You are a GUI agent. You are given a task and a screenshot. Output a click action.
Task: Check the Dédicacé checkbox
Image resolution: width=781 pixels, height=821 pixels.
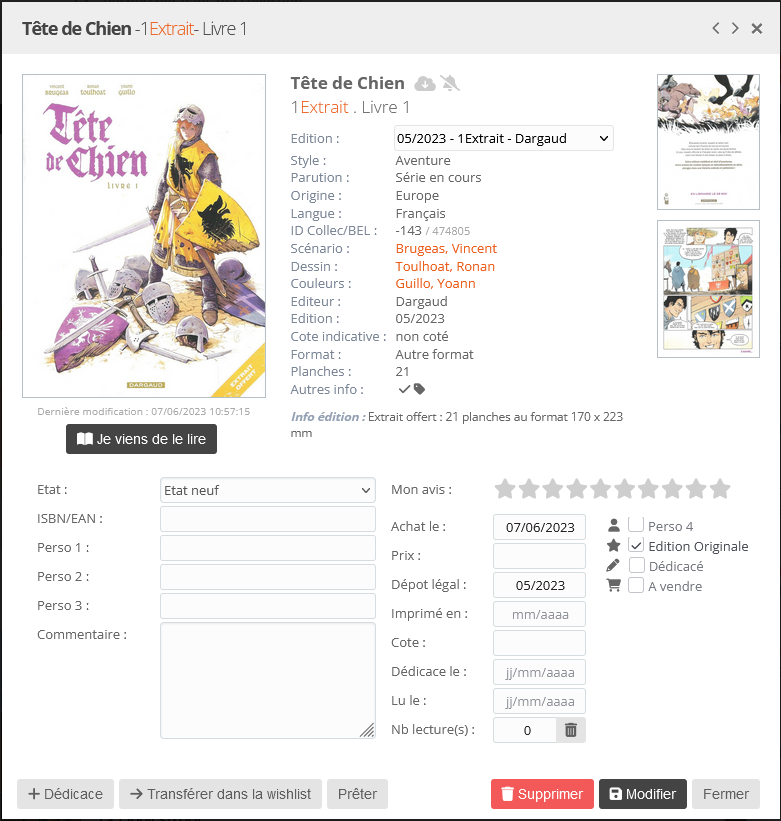click(636, 565)
